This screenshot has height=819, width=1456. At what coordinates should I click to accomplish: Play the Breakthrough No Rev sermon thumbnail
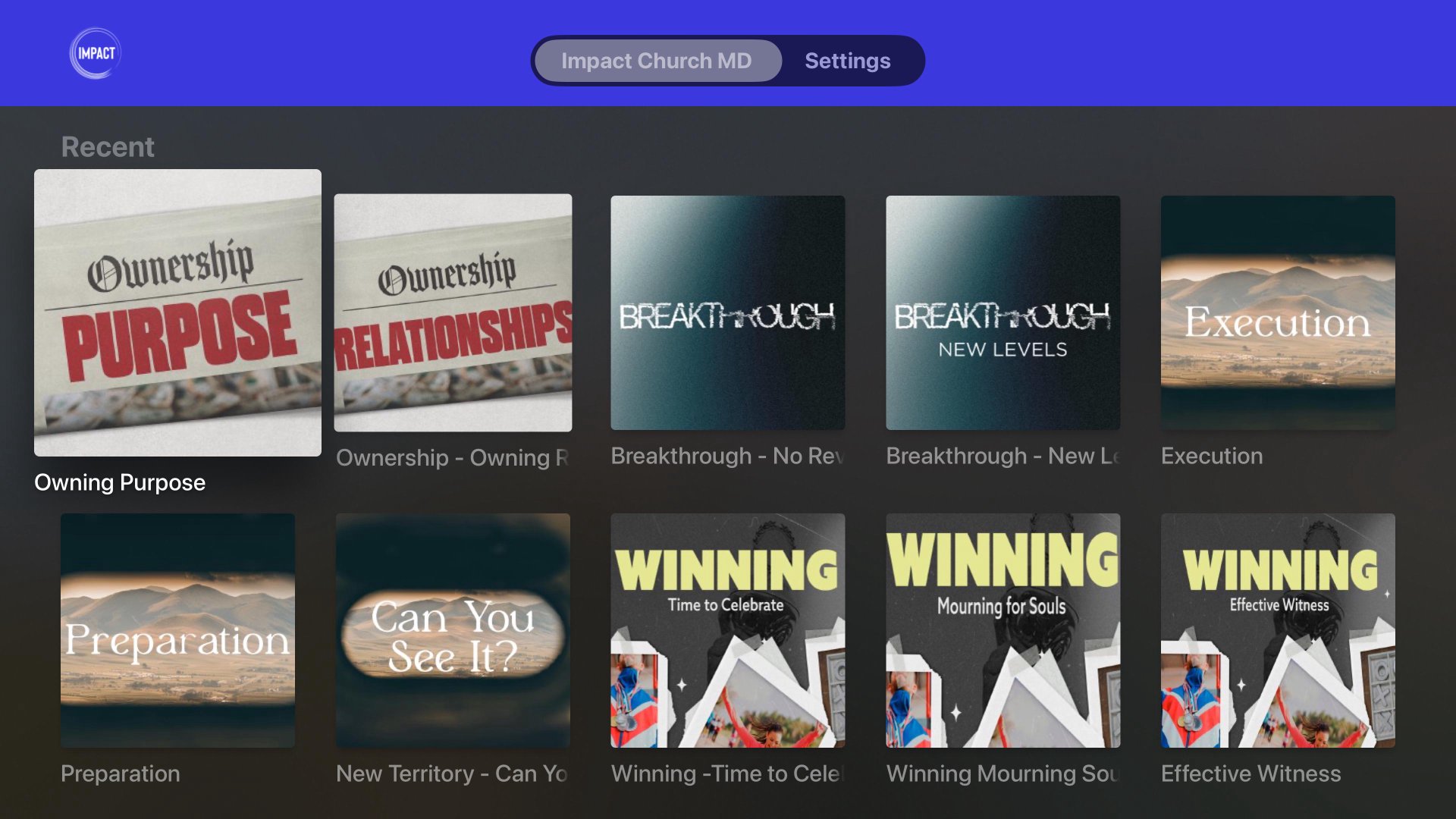(728, 312)
